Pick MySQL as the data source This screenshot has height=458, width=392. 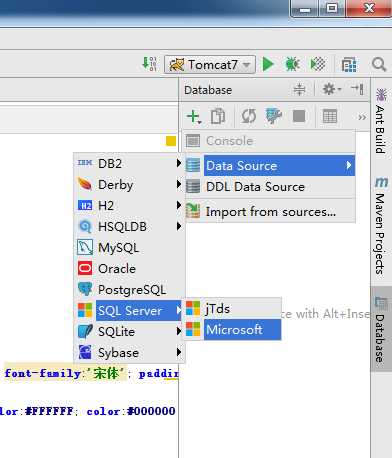pyautogui.click(x=129, y=248)
